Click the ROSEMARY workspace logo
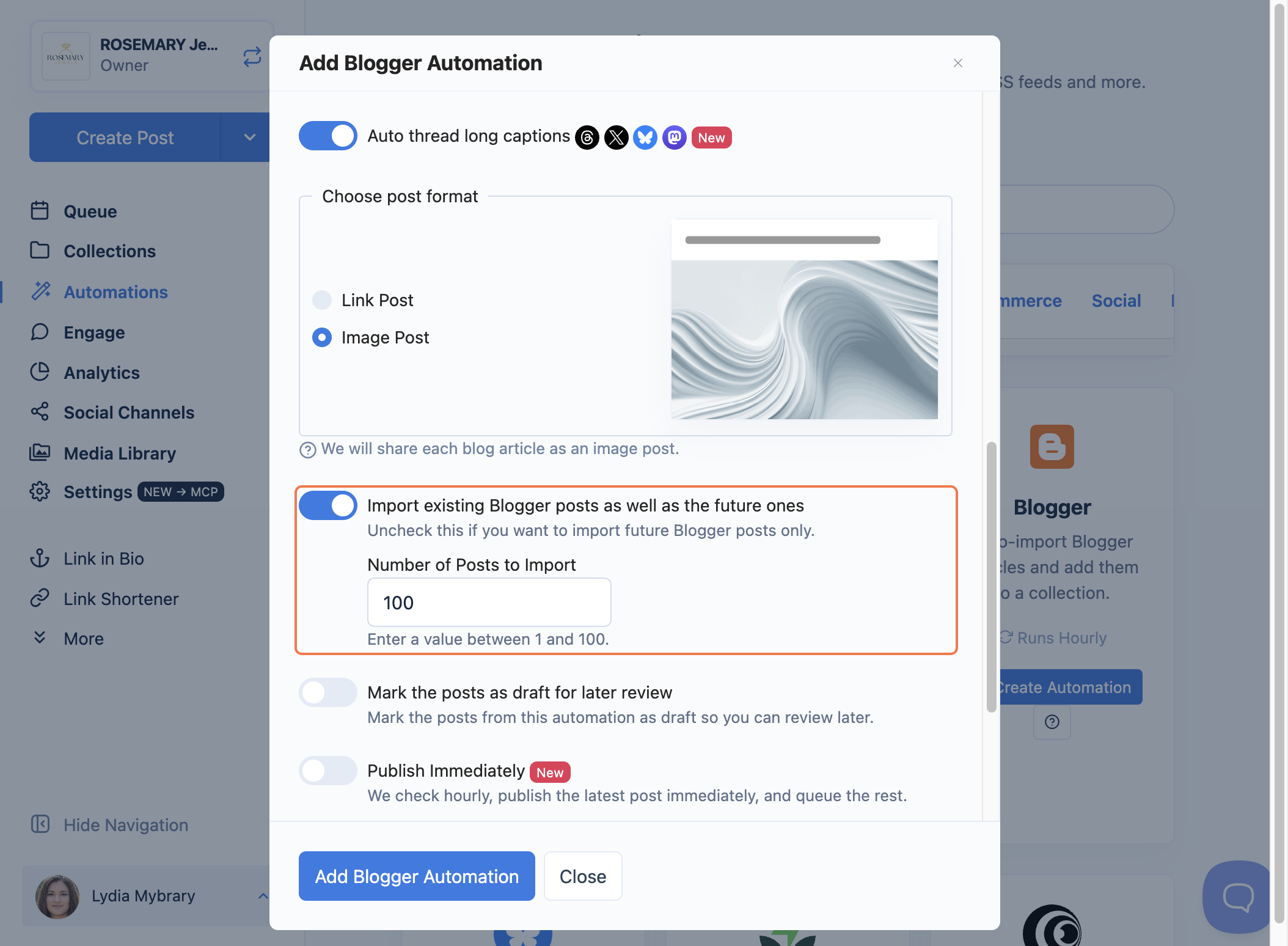Screen dimensions: 1288x946 pos(66,57)
